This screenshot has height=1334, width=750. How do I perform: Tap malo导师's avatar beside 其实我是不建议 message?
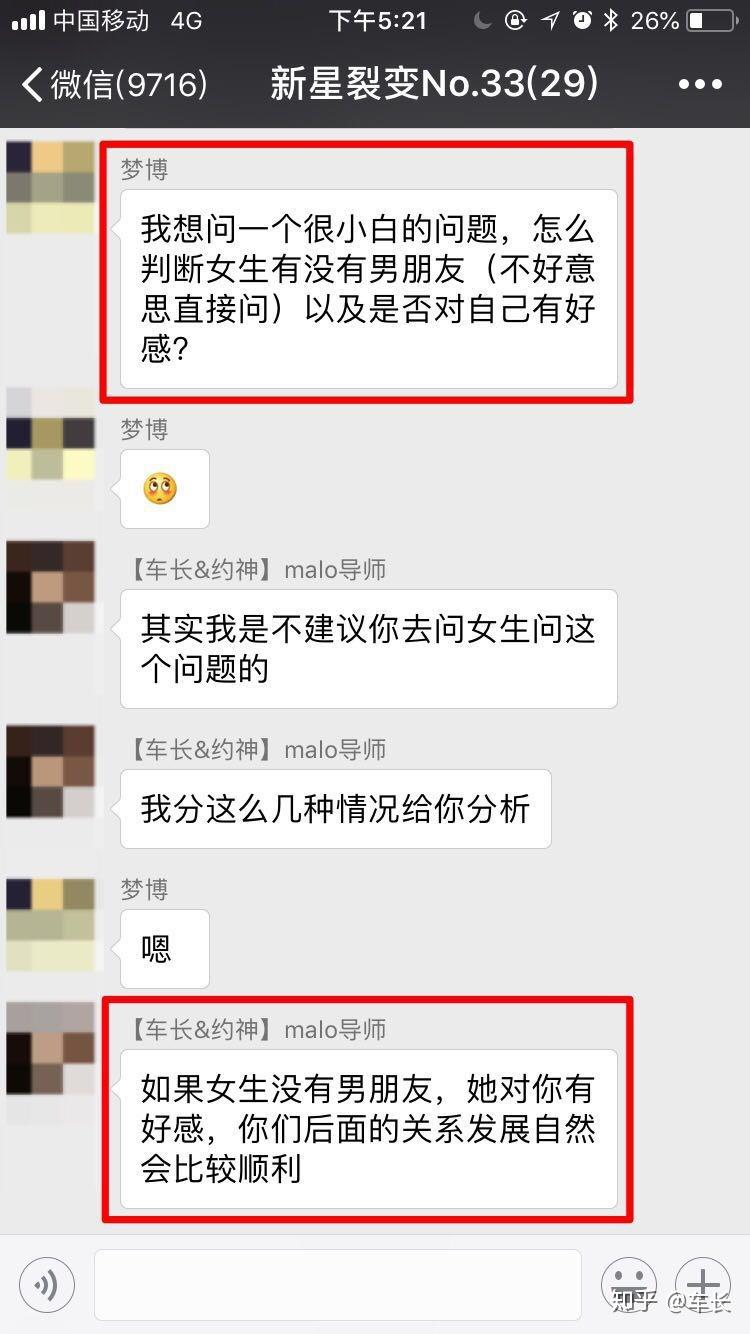point(50,587)
